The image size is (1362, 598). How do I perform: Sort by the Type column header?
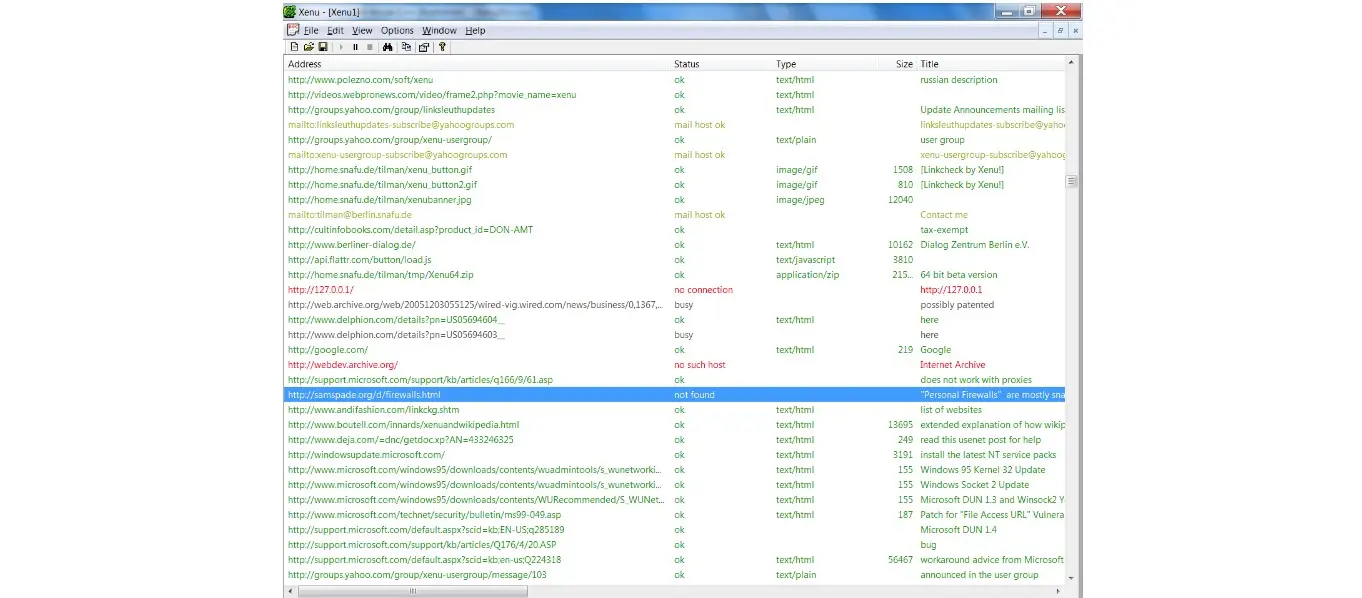[825, 64]
